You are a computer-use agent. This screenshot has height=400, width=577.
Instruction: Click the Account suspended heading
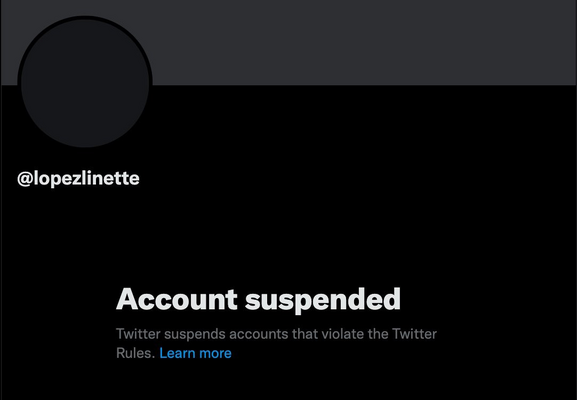(258, 300)
